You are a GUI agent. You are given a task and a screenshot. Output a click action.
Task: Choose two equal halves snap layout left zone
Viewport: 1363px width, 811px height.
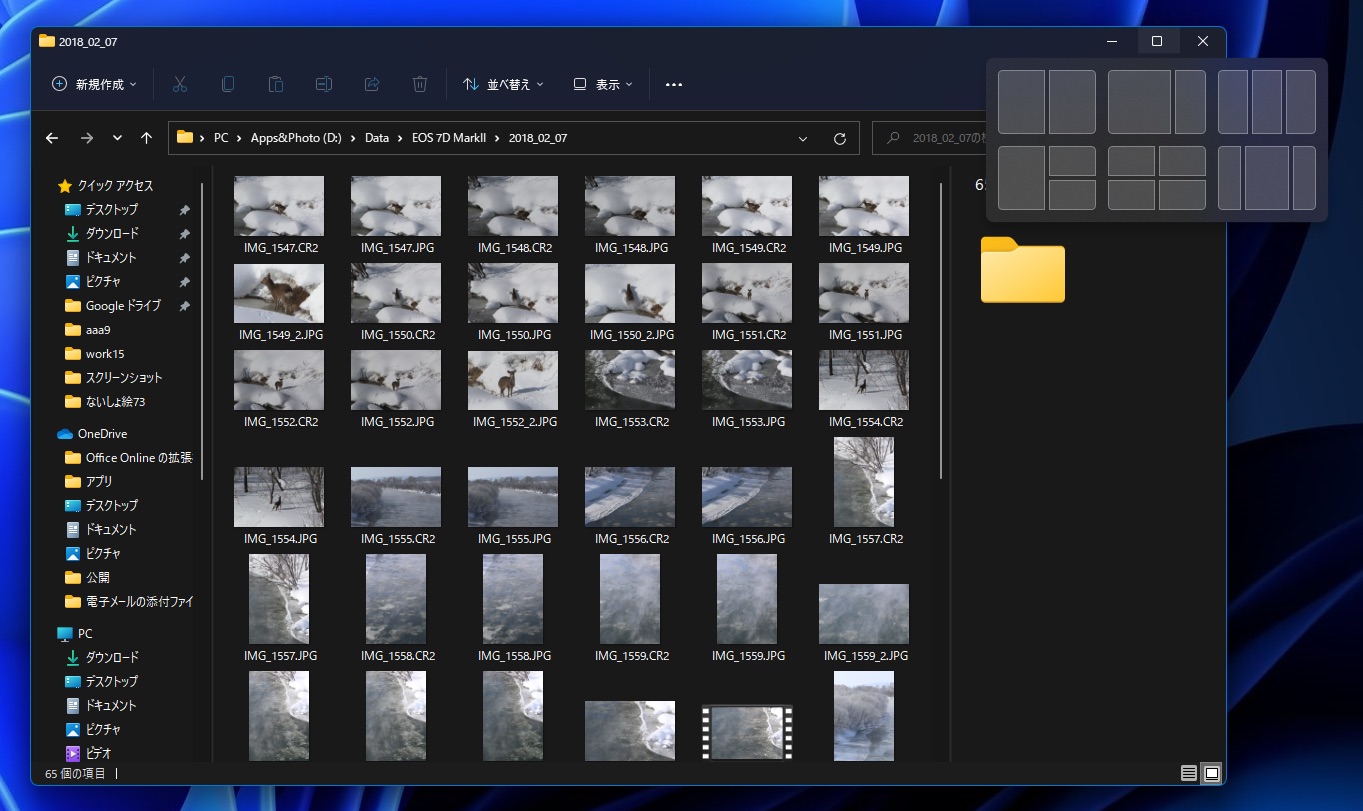tap(1021, 102)
